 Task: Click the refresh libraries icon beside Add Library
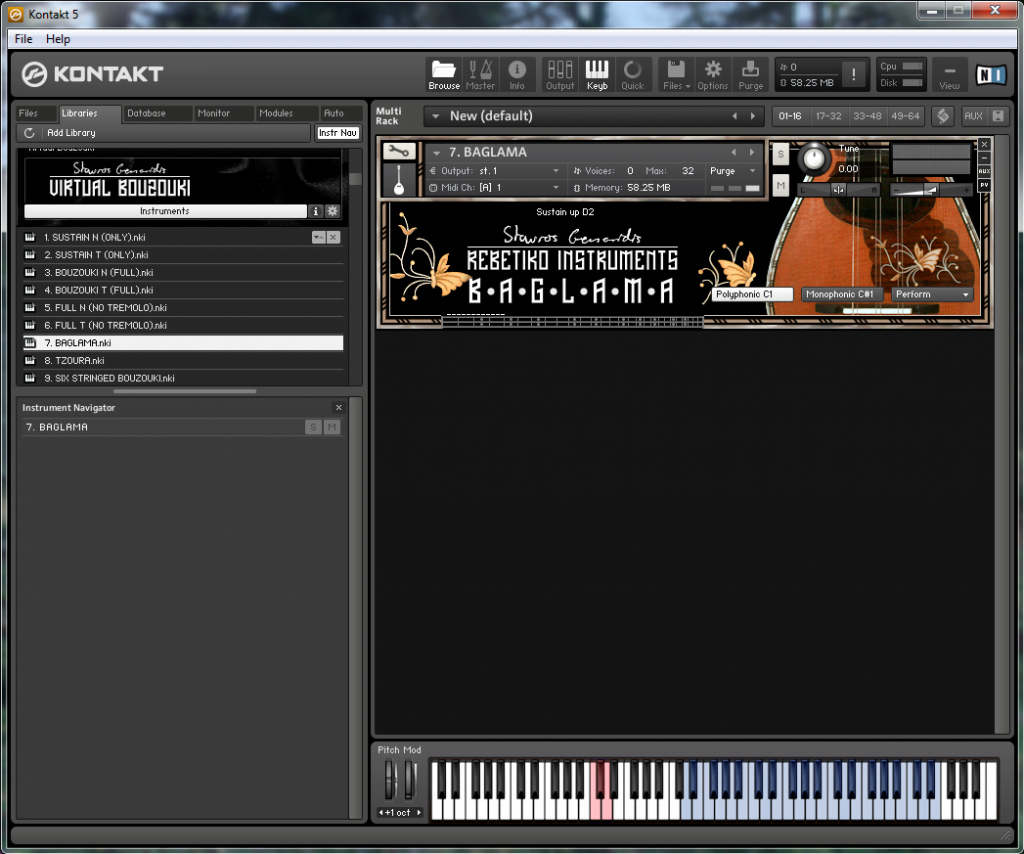coord(29,133)
